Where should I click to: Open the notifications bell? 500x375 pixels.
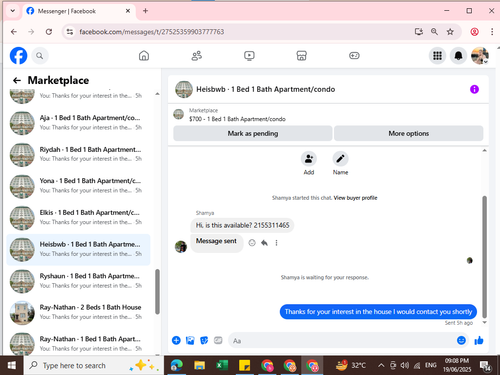tap(459, 56)
